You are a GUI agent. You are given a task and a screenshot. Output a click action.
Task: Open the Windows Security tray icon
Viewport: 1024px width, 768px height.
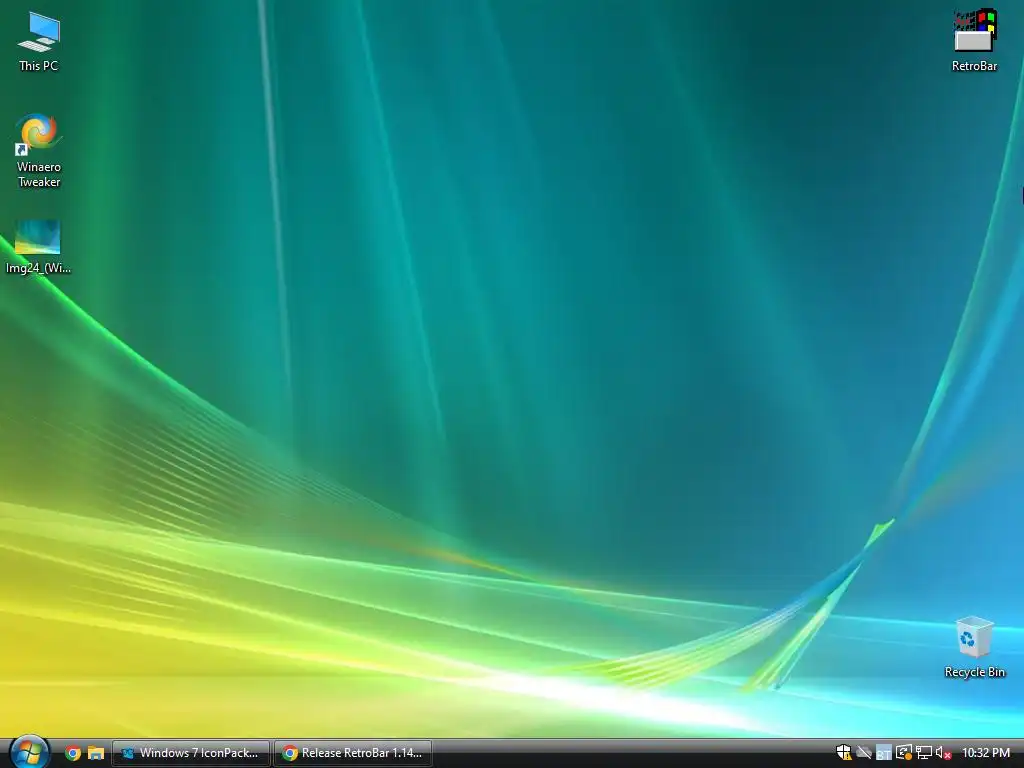point(844,753)
